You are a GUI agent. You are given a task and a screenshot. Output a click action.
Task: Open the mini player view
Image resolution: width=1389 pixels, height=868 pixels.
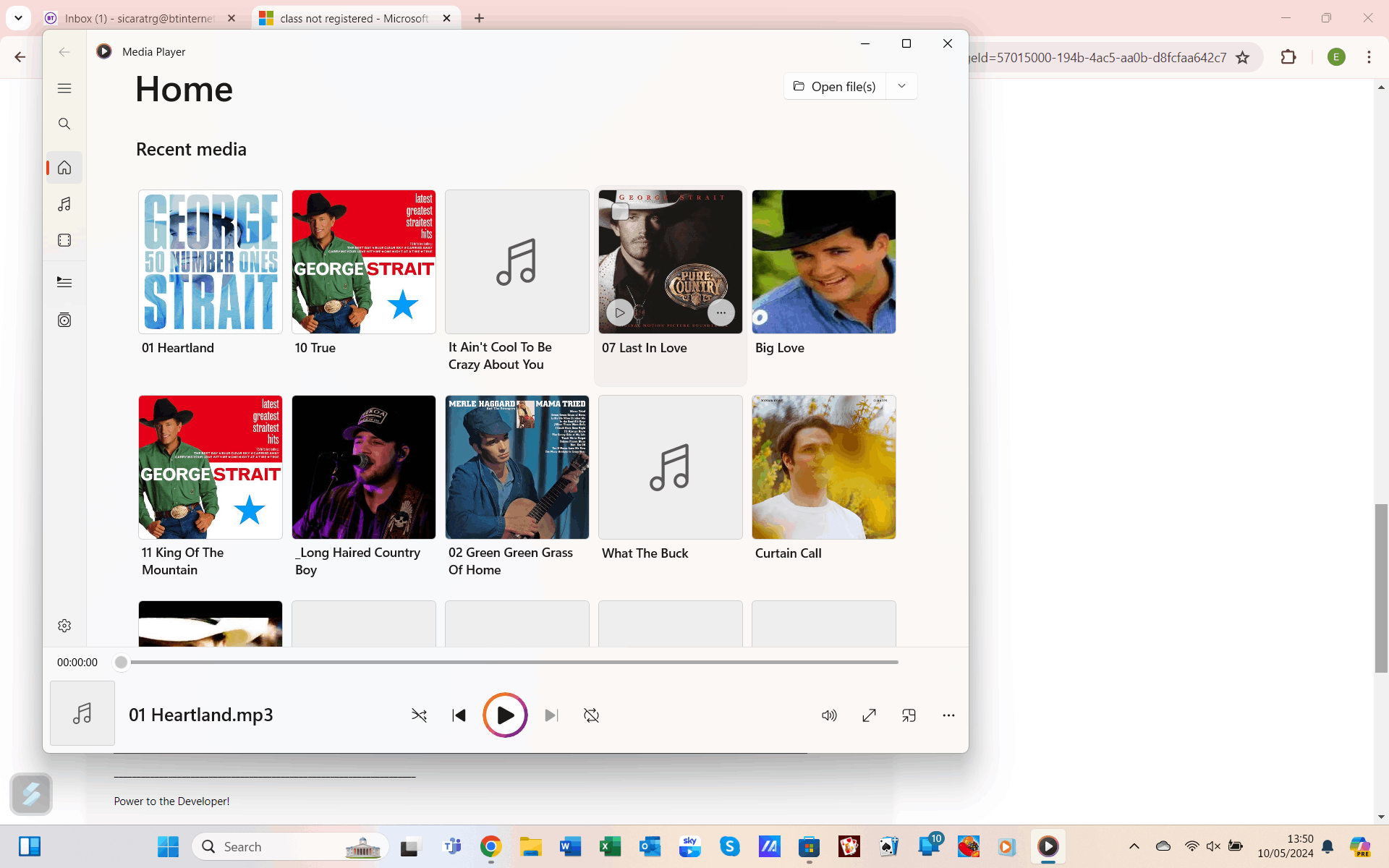click(x=909, y=715)
